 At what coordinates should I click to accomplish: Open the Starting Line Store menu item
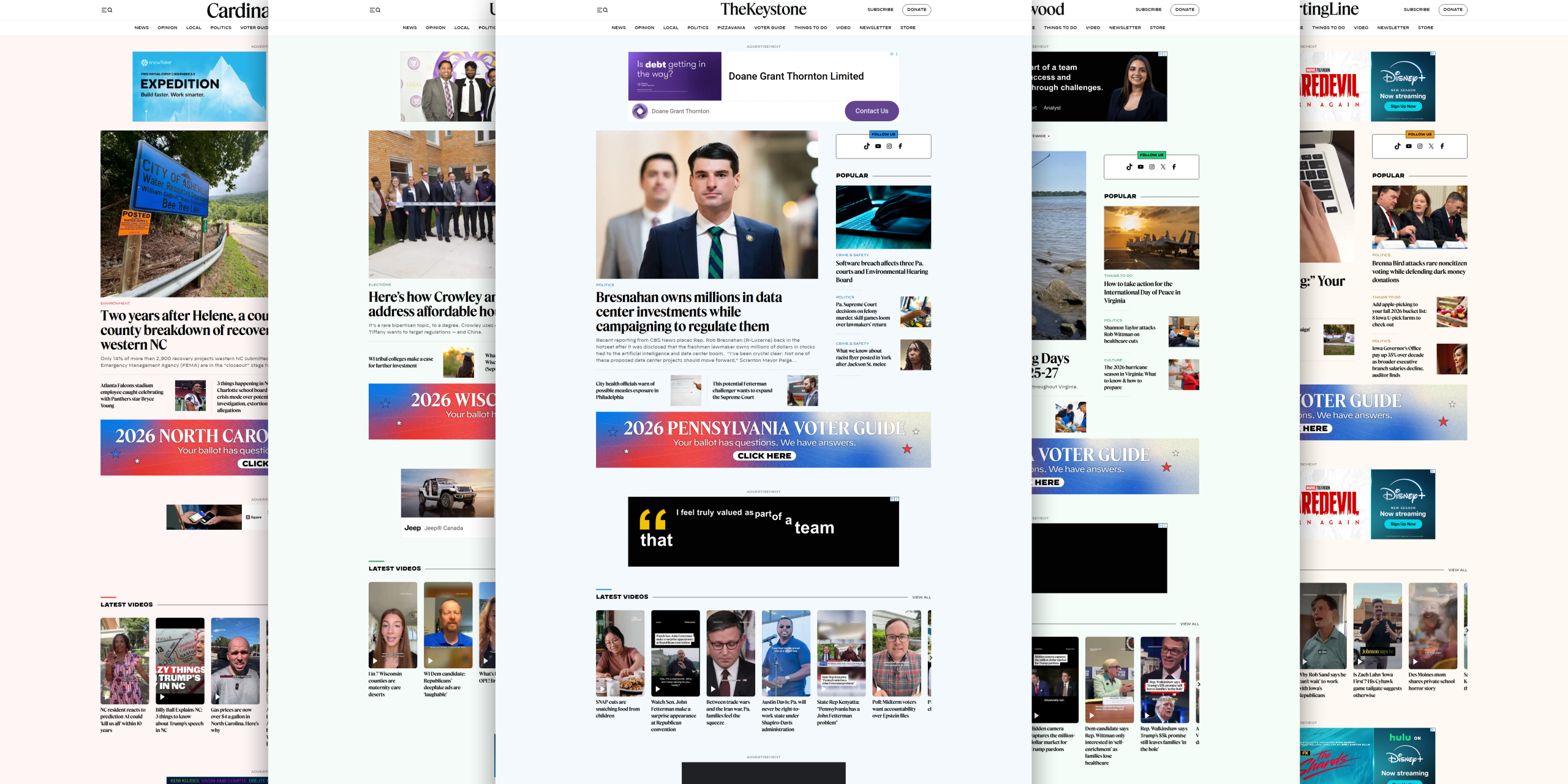click(x=1425, y=28)
